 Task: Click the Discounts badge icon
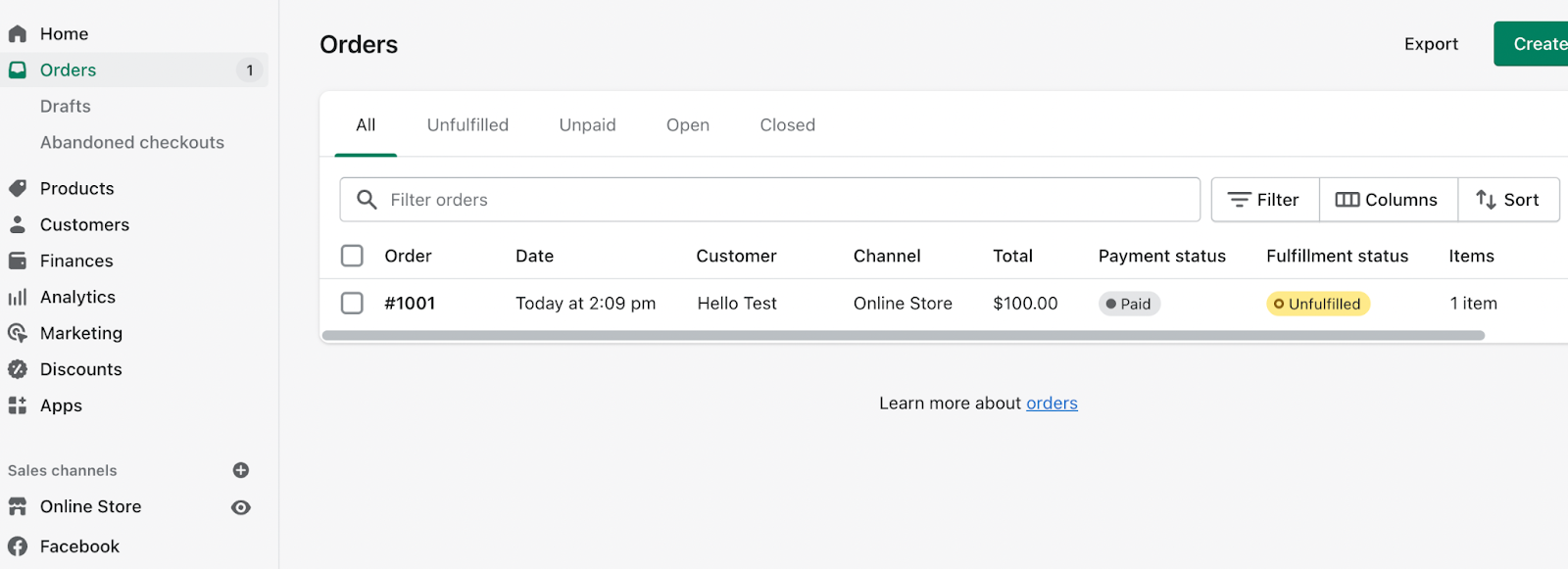[x=18, y=369]
